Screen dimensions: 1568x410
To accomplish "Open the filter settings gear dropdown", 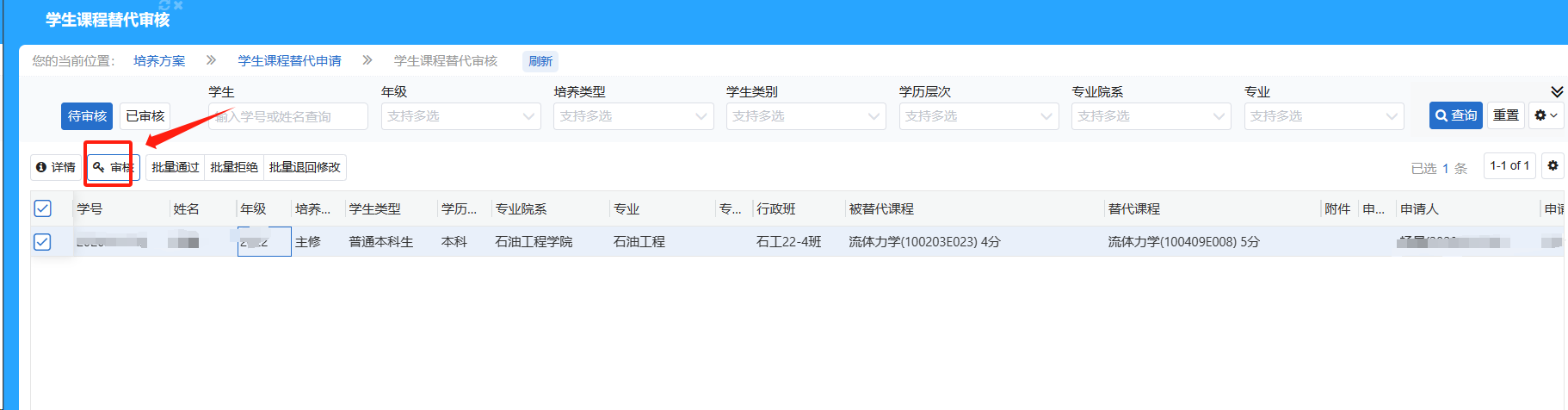I will click(1546, 115).
